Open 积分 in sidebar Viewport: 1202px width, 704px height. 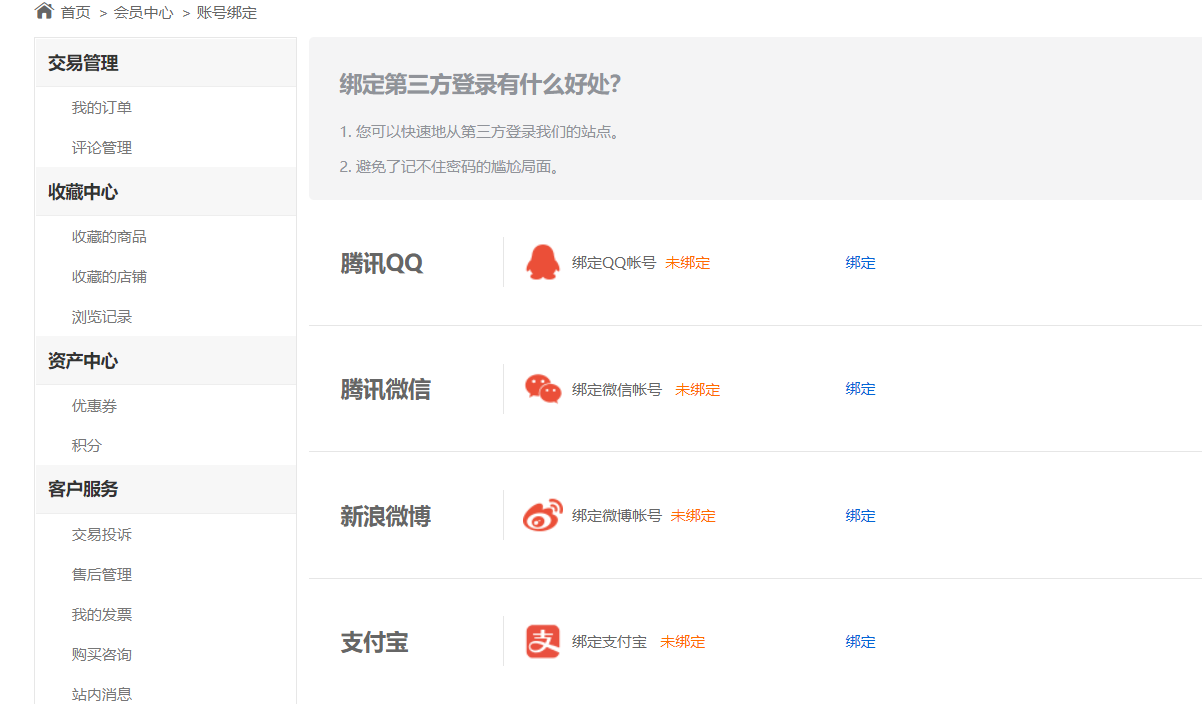tap(86, 446)
